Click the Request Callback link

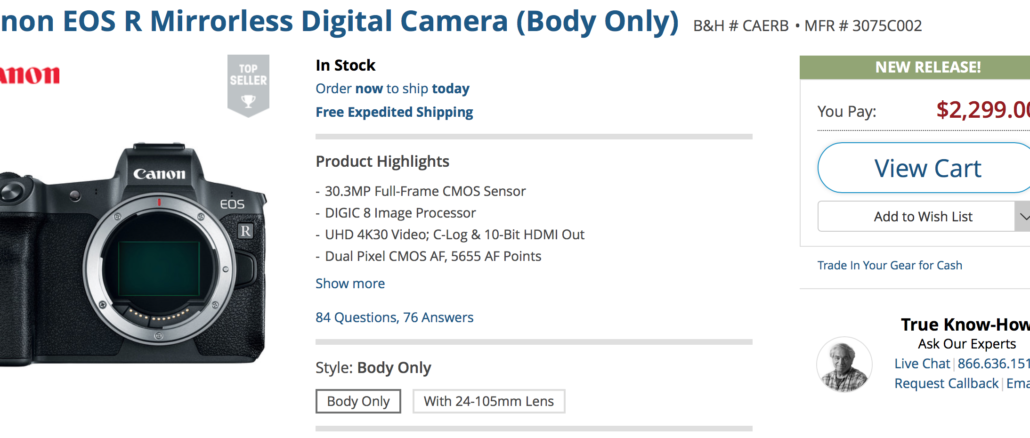click(x=946, y=383)
